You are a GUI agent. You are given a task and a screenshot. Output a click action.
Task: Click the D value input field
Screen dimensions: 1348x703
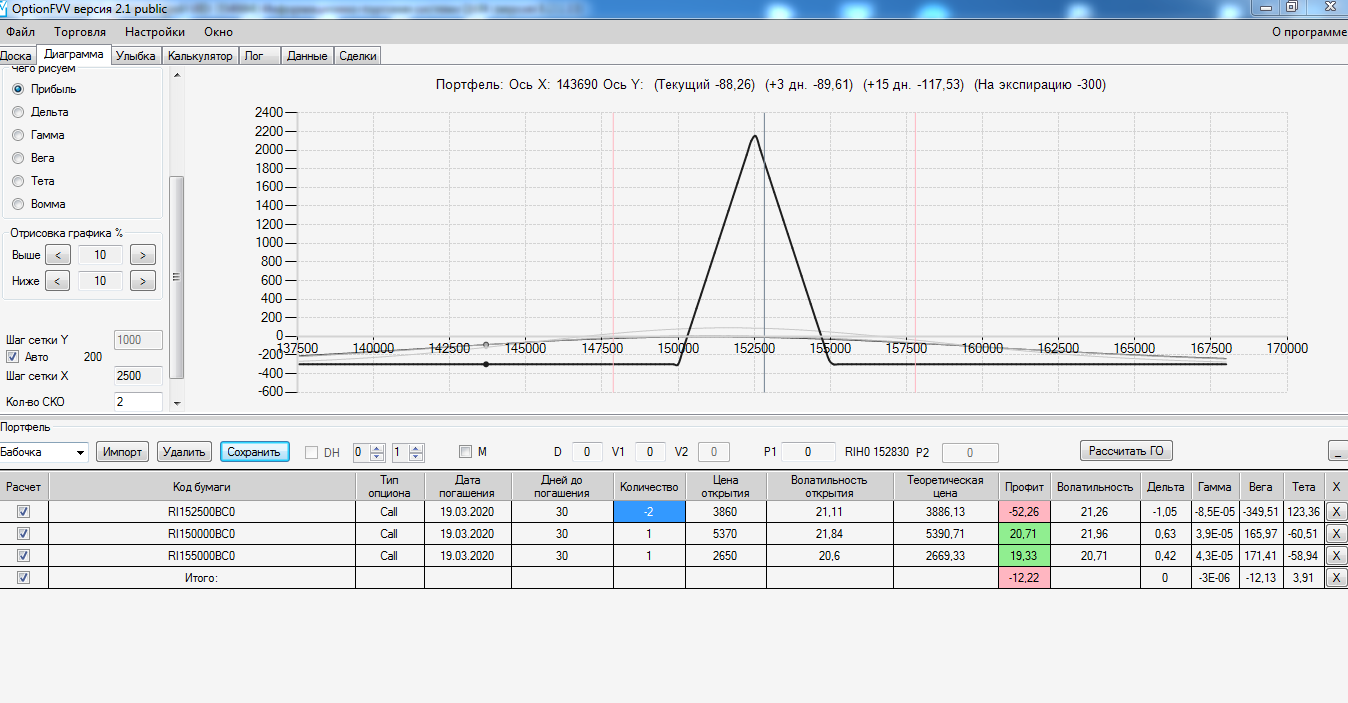(x=588, y=452)
